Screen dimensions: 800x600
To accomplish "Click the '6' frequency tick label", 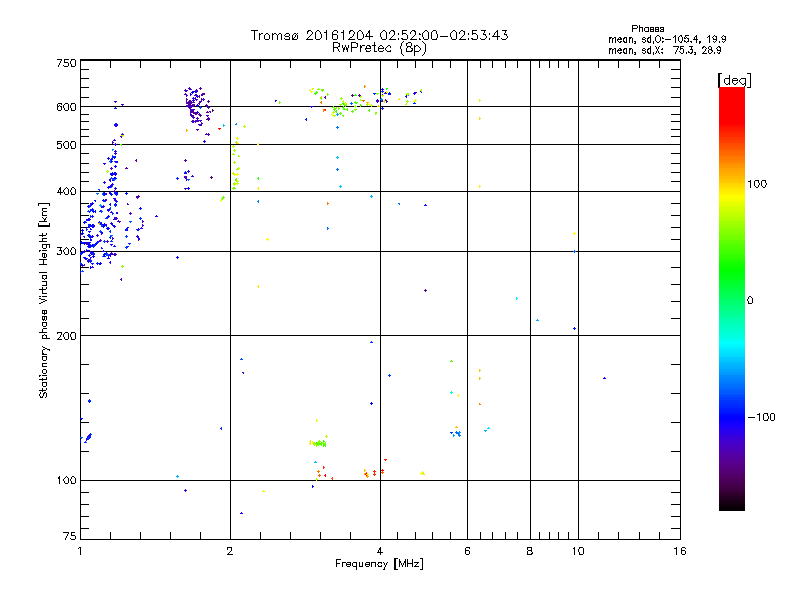I will 467,551.
